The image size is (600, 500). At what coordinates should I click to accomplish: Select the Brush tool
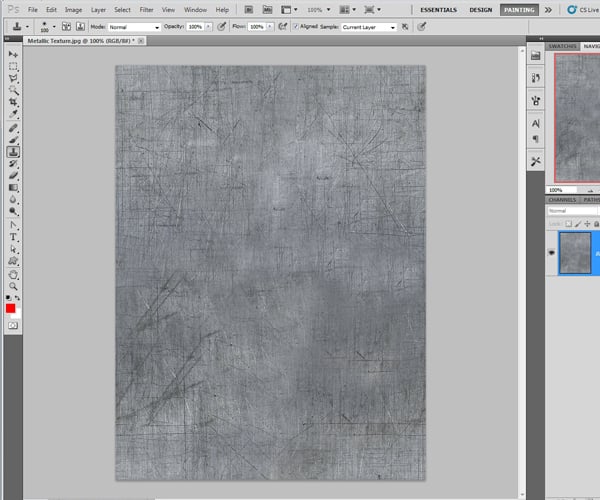click(x=13, y=140)
